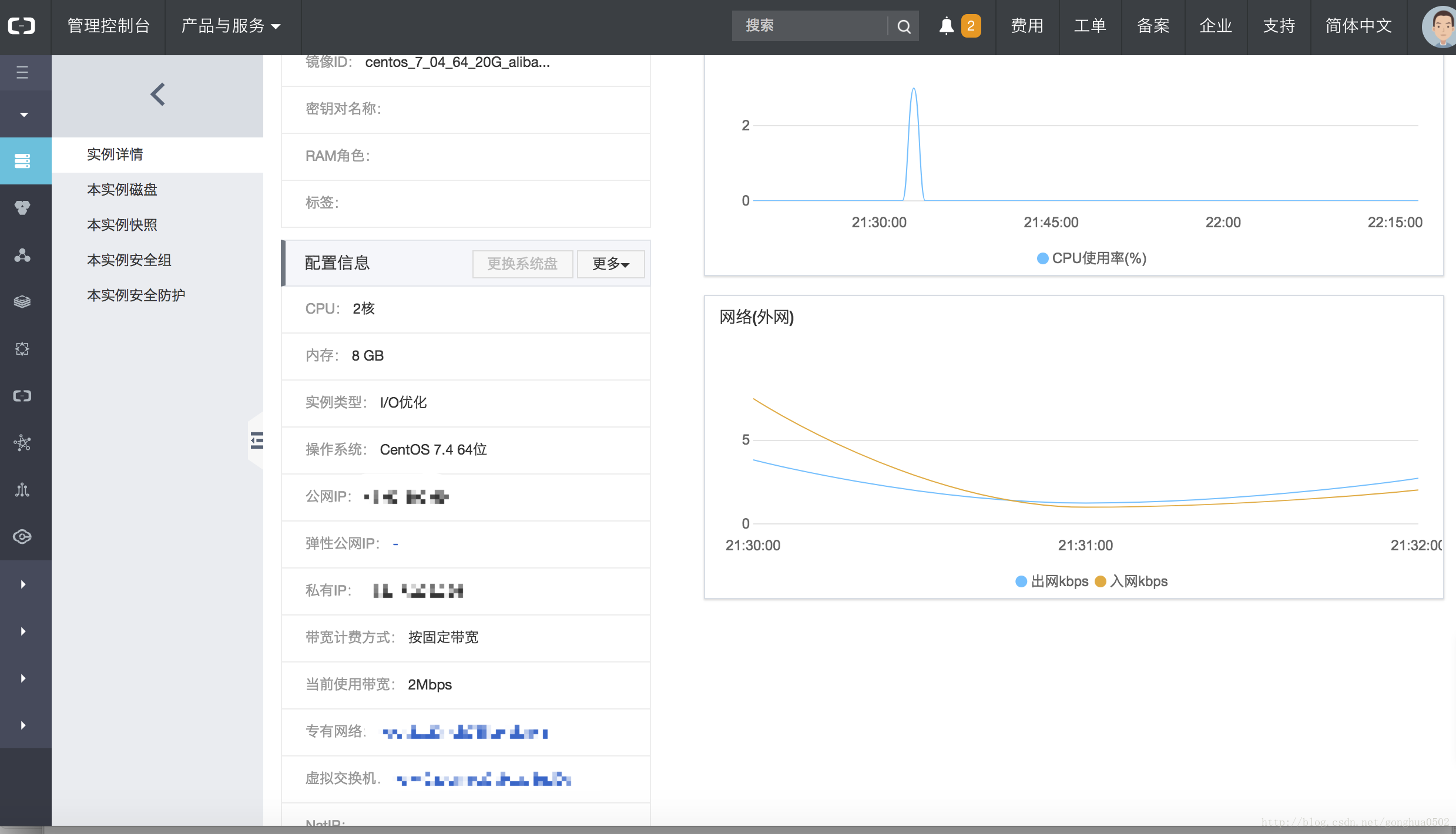Toggle the 入网kbps legend dot

click(1101, 581)
